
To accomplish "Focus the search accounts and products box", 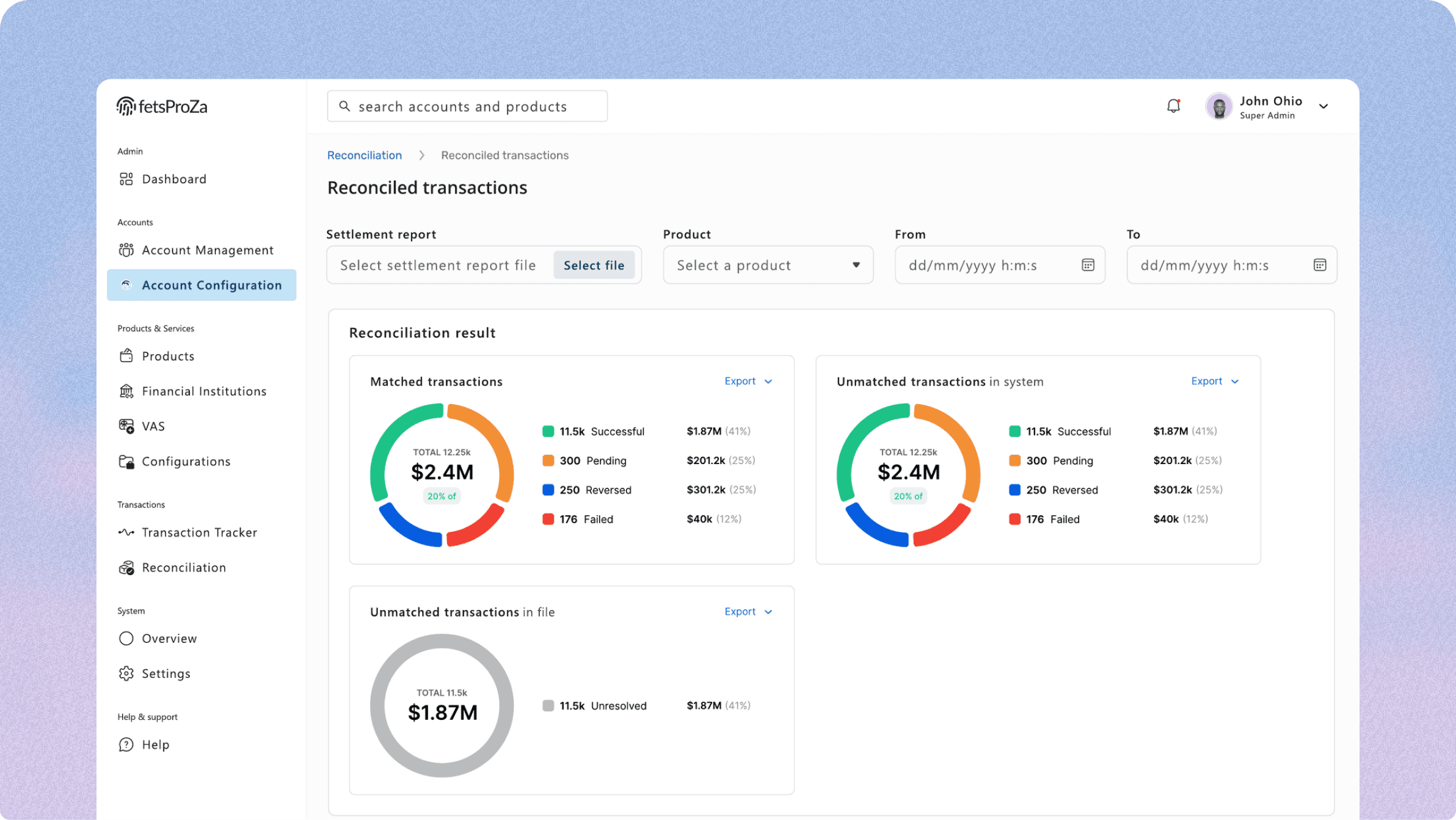I will [x=467, y=106].
